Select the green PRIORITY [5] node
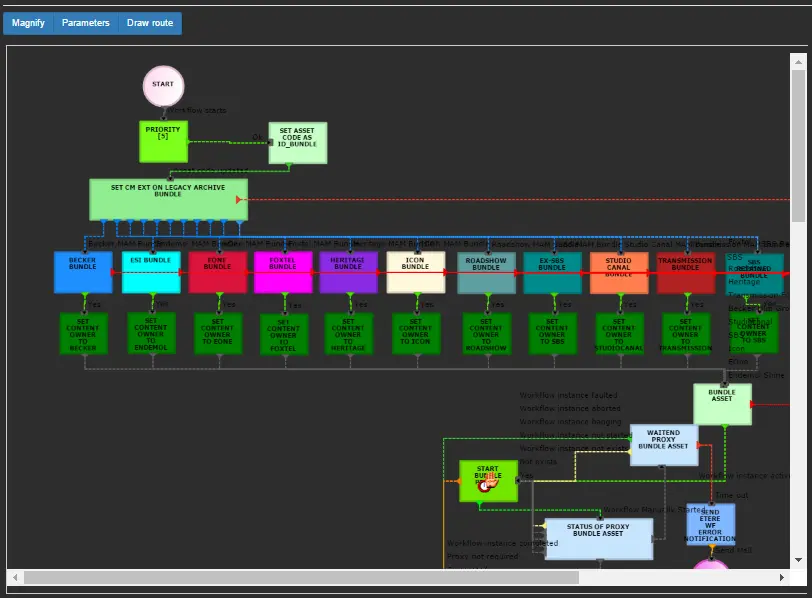Viewport: 812px width, 598px height. 163,141
